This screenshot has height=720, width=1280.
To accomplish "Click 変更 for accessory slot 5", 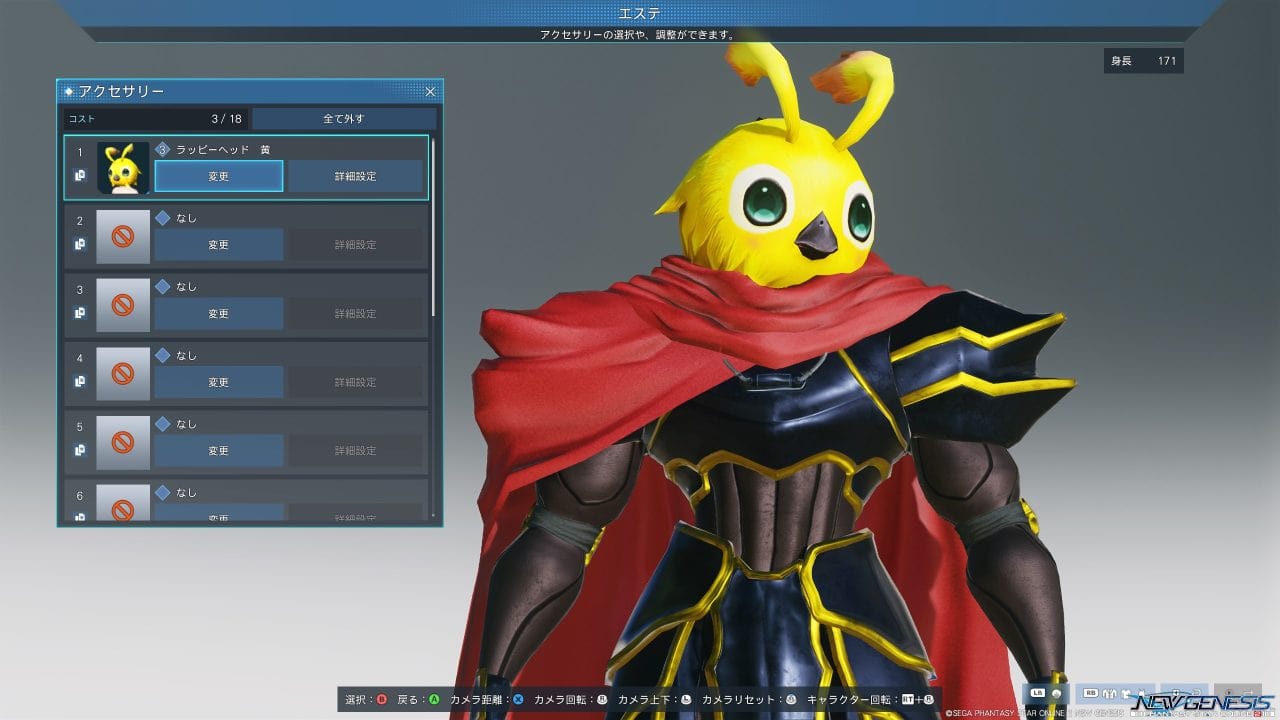I will [x=219, y=450].
